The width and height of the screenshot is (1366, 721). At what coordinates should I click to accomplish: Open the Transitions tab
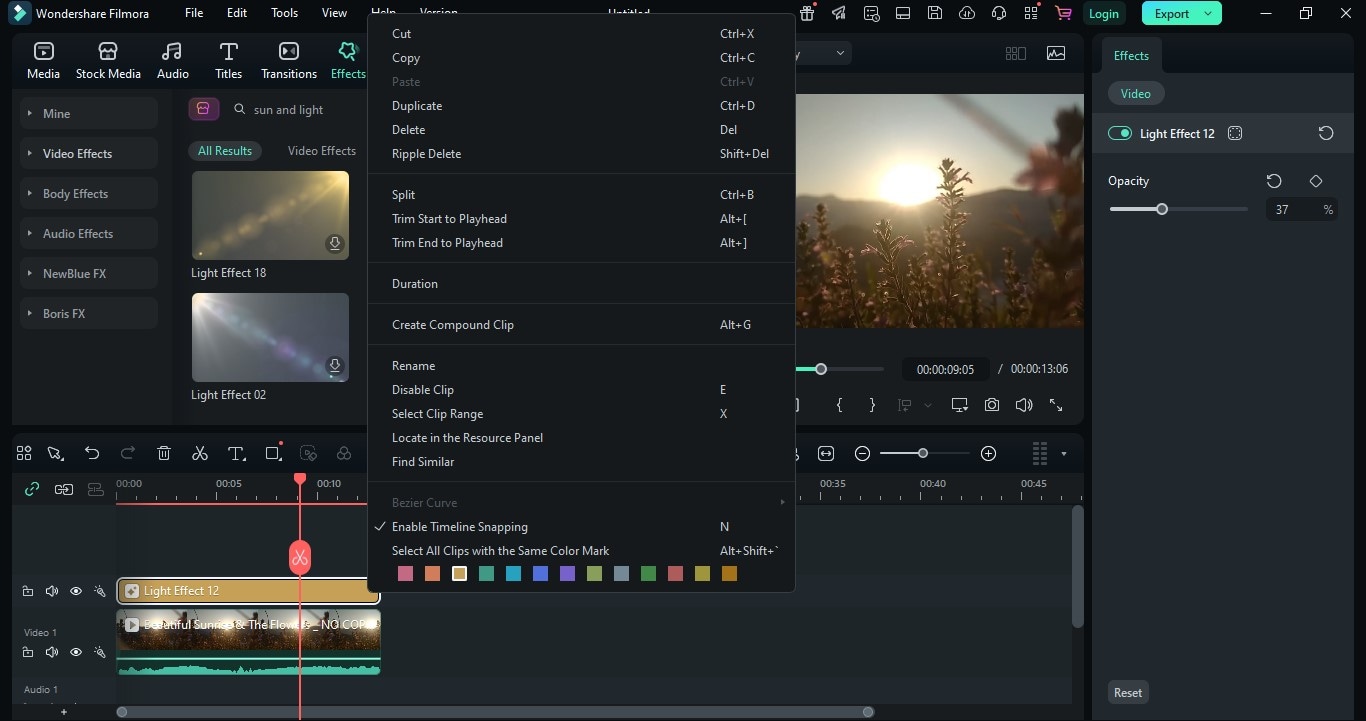click(x=289, y=60)
